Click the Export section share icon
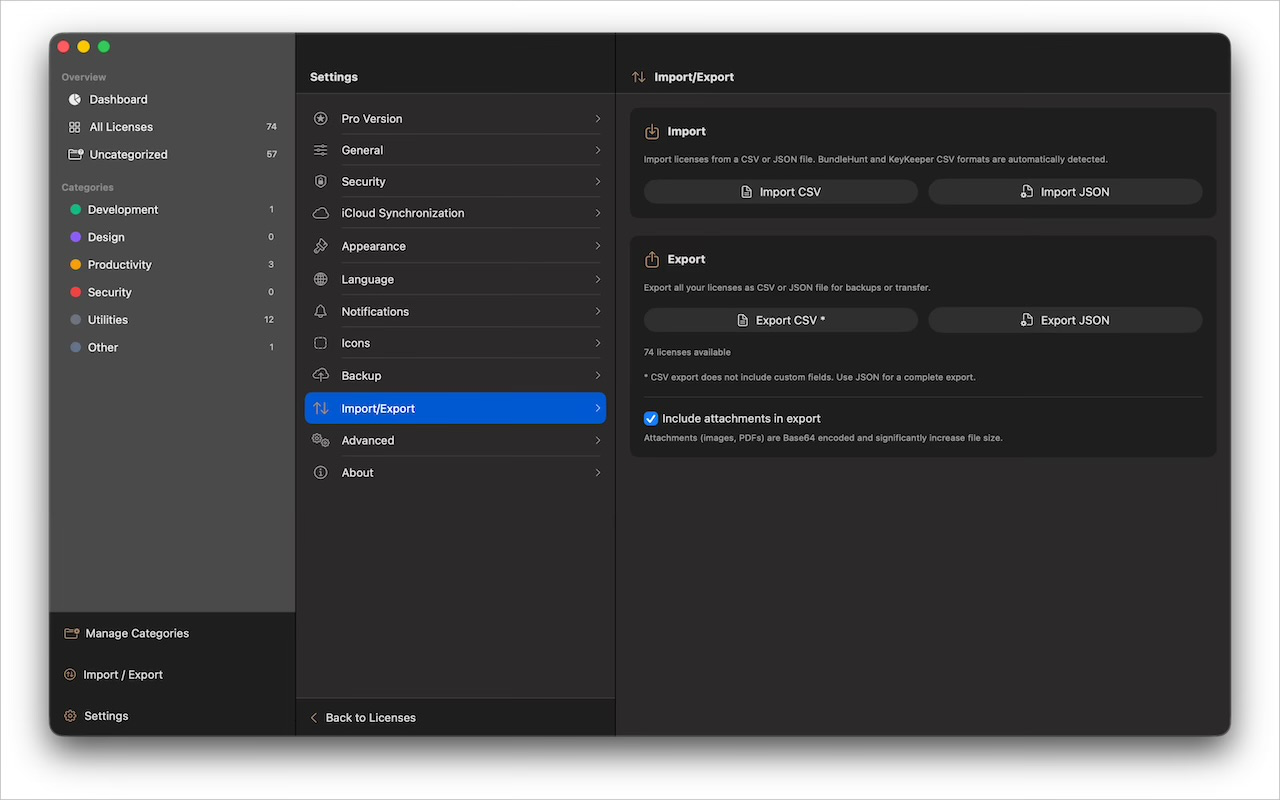 pyautogui.click(x=652, y=259)
